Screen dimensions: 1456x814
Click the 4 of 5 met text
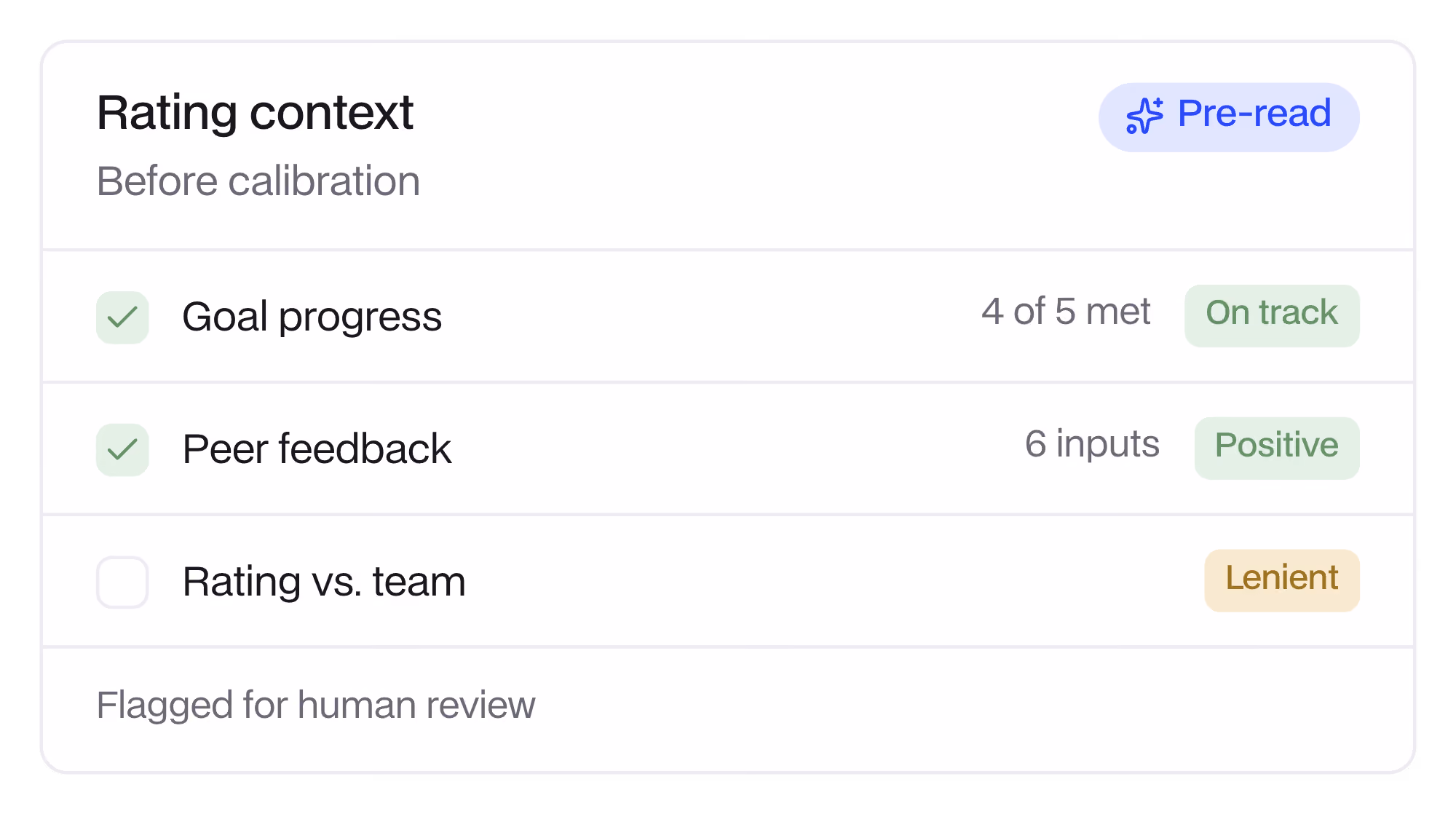[1066, 312]
